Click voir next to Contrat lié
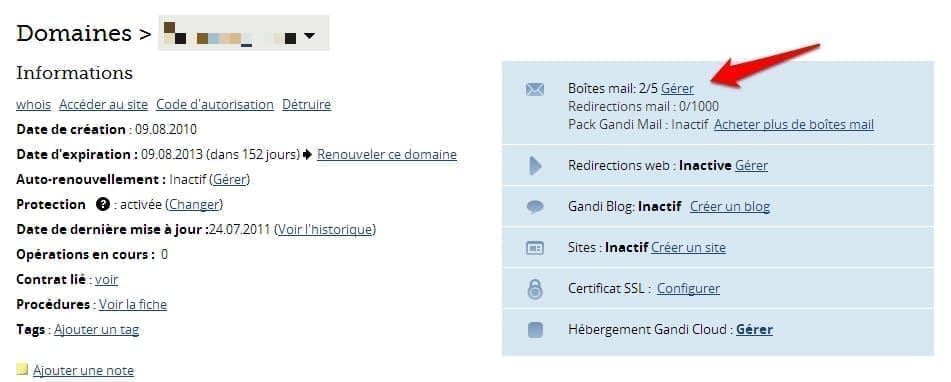The width and height of the screenshot is (951, 382). pyautogui.click(x=106, y=280)
